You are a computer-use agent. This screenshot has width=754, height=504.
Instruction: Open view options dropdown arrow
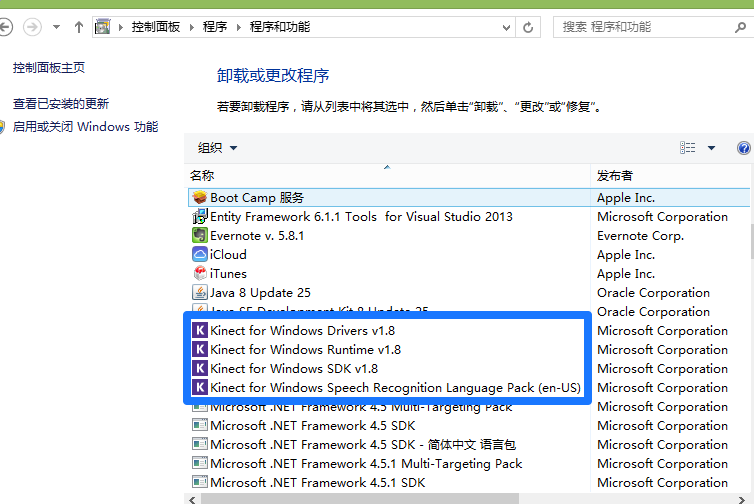coord(711,148)
